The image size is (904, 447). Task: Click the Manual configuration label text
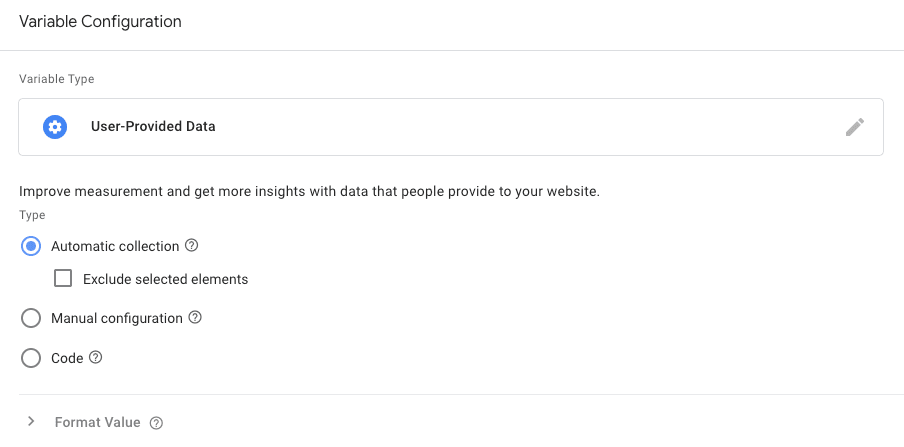(117, 318)
